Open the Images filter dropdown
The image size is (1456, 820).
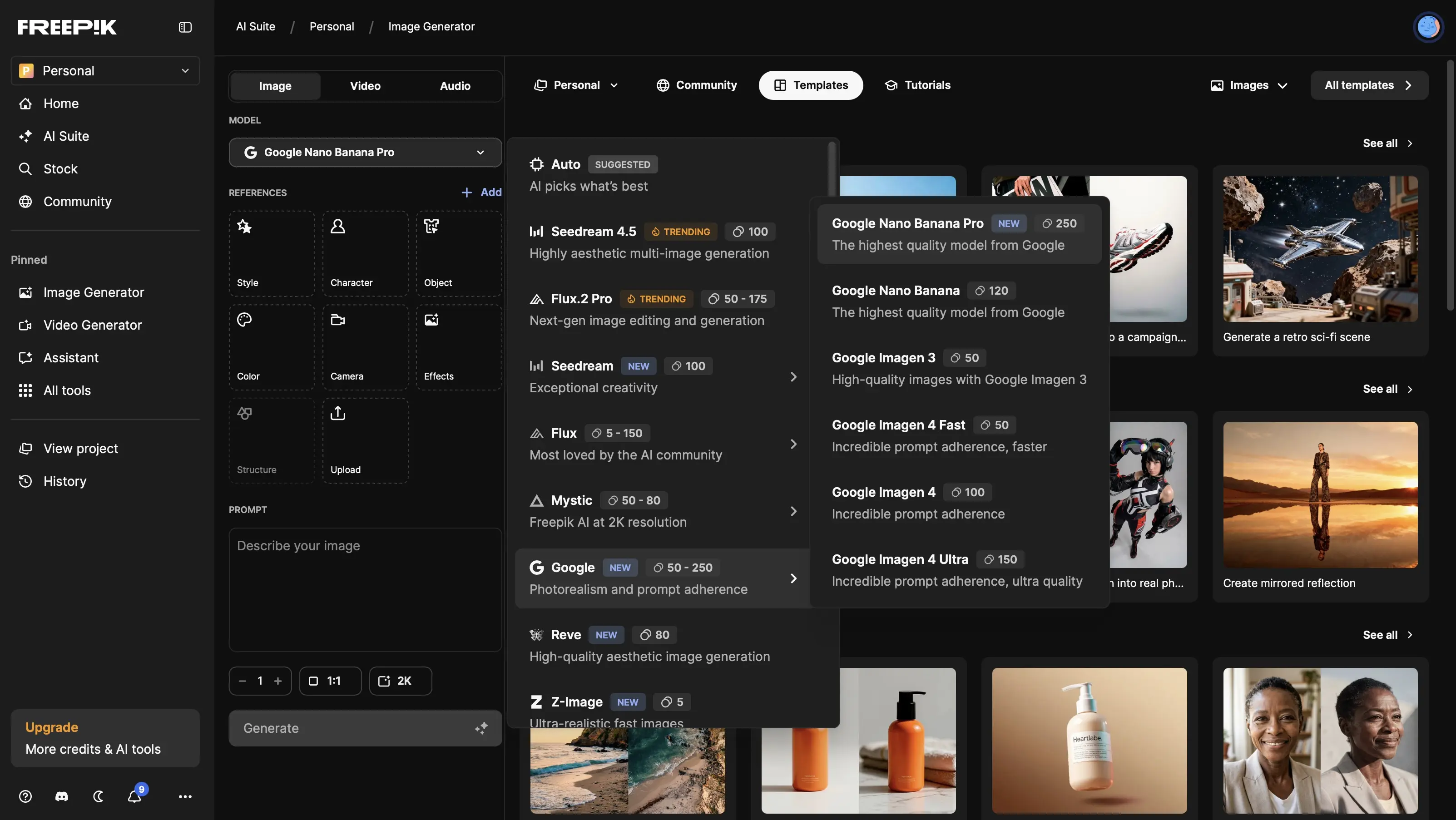(1248, 85)
